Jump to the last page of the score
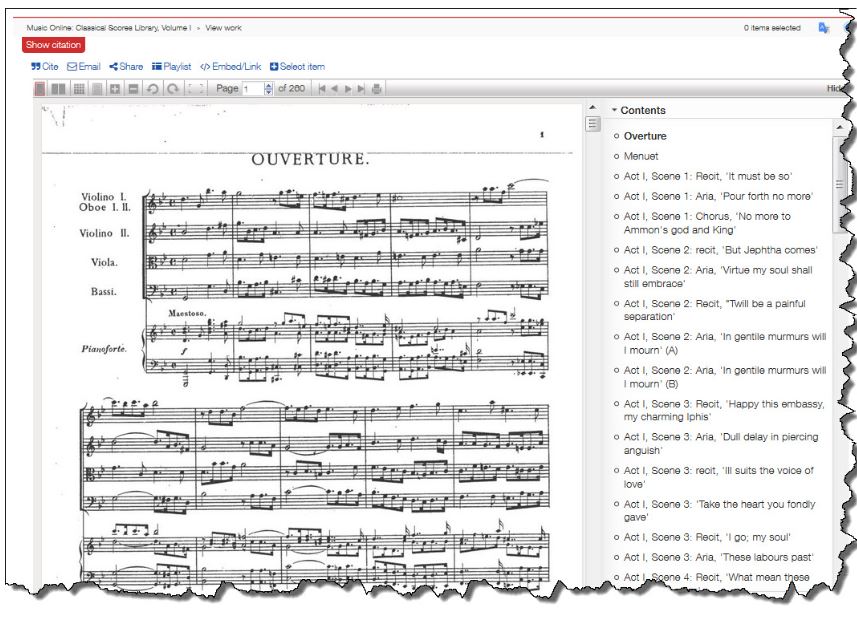Screen dimensions: 857x622 click(362, 92)
